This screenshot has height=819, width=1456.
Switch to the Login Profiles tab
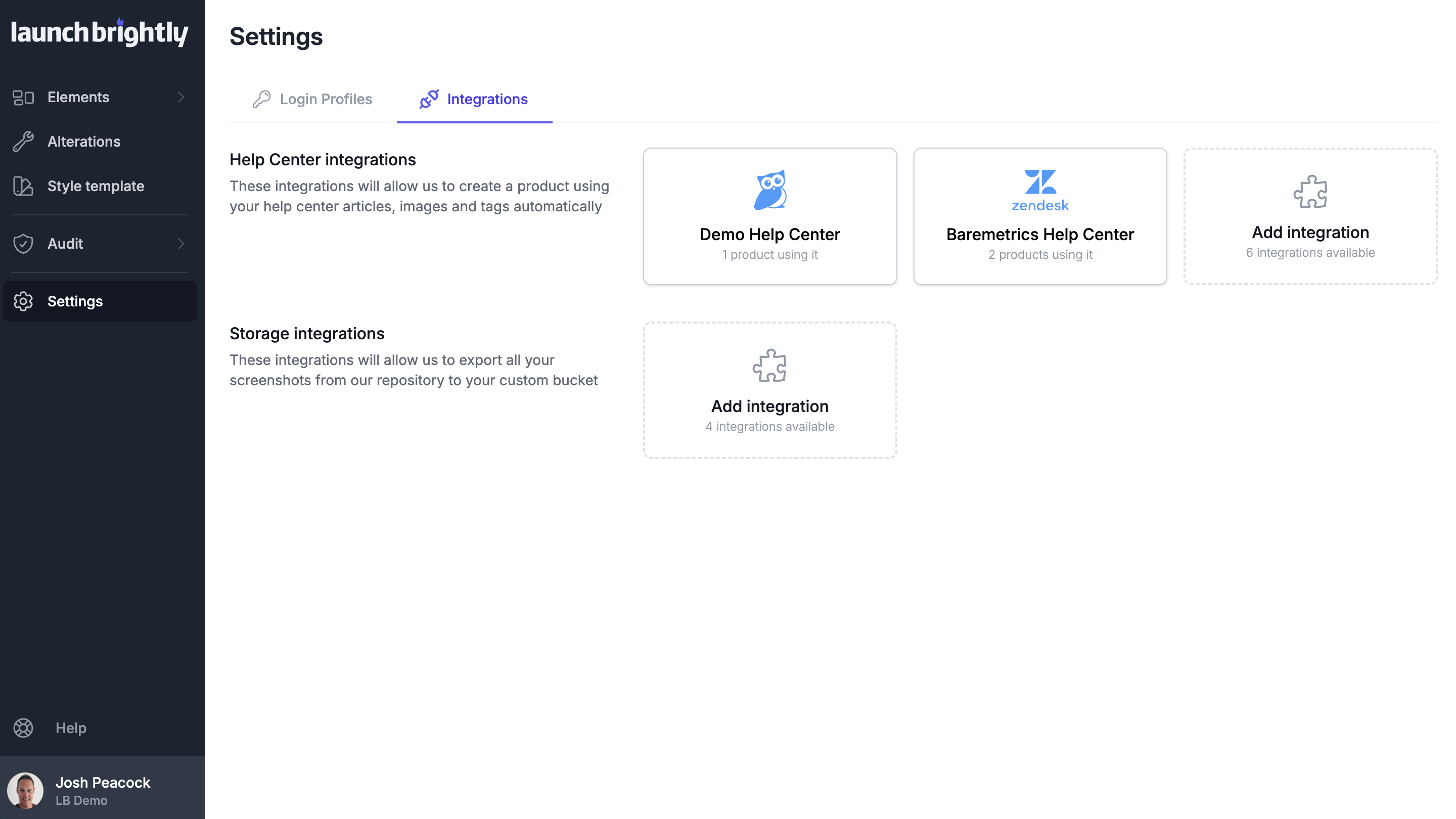pyautogui.click(x=312, y=100)
